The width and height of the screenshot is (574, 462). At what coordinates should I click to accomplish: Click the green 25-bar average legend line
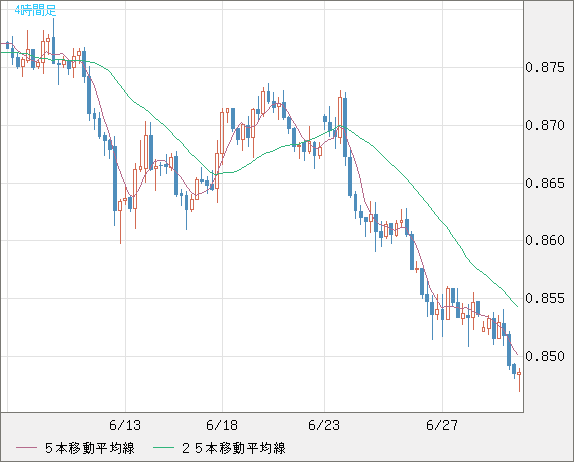[163, 448]
